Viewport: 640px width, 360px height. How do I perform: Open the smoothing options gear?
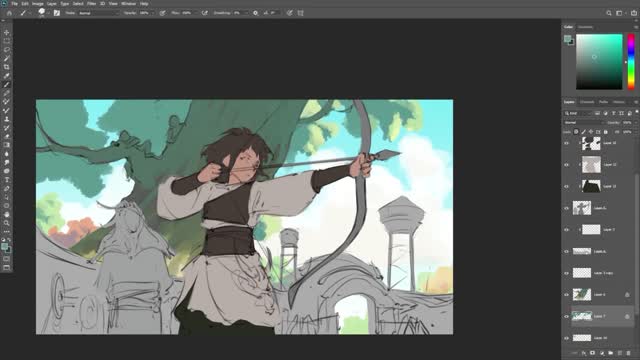click(x=256, y=13)
